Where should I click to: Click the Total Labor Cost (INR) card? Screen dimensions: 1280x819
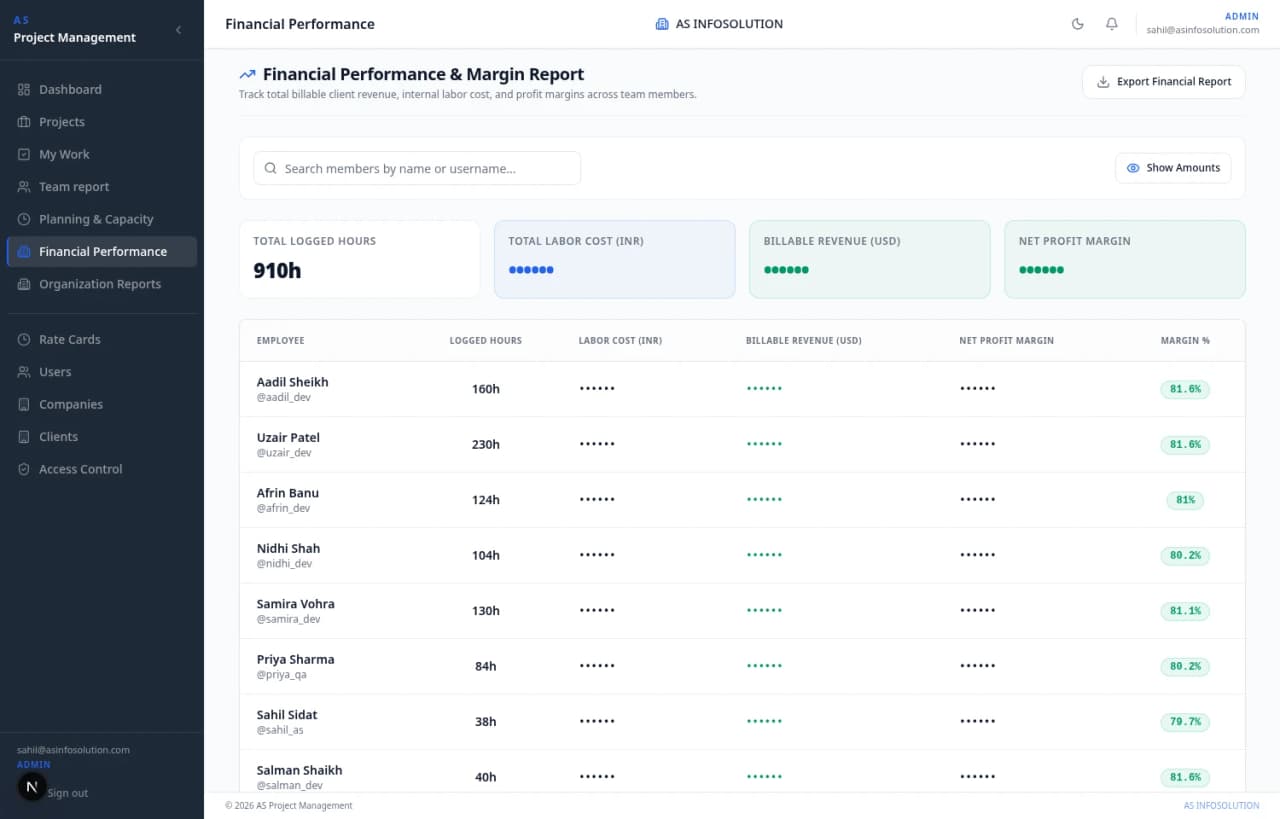[x=615, y=259]
